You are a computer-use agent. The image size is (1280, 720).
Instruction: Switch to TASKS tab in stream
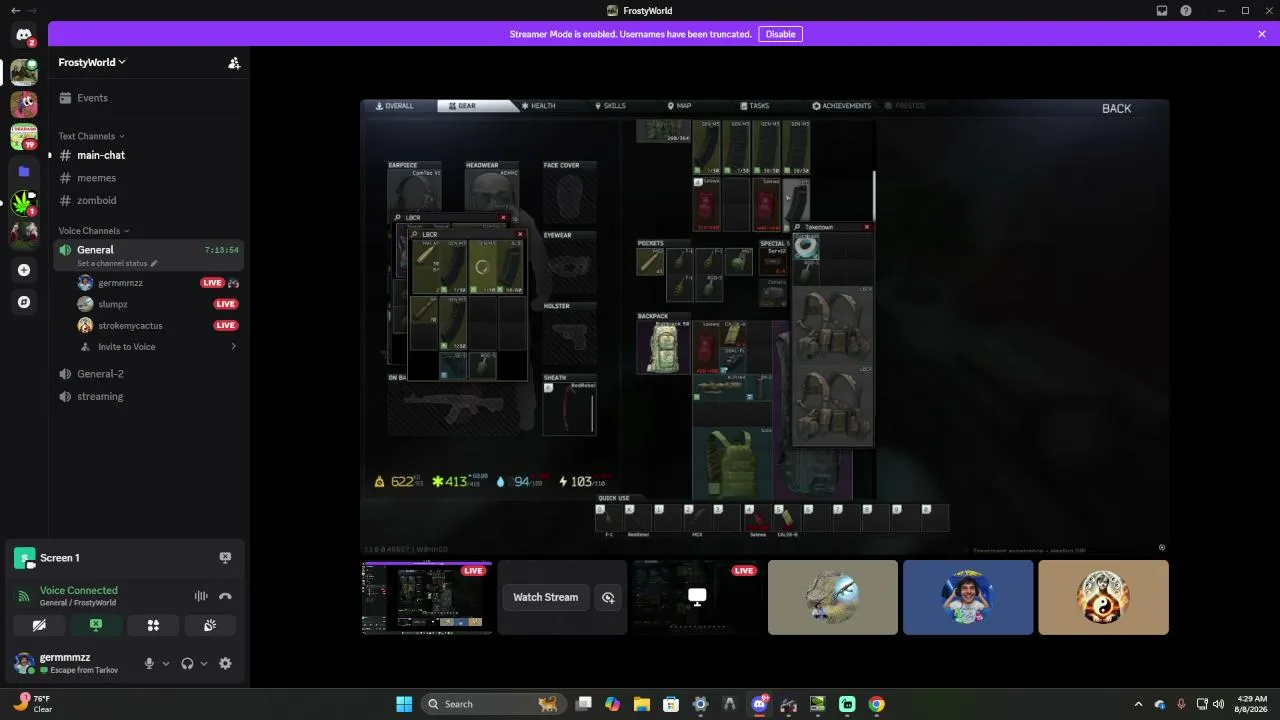(x=754, y=106)
